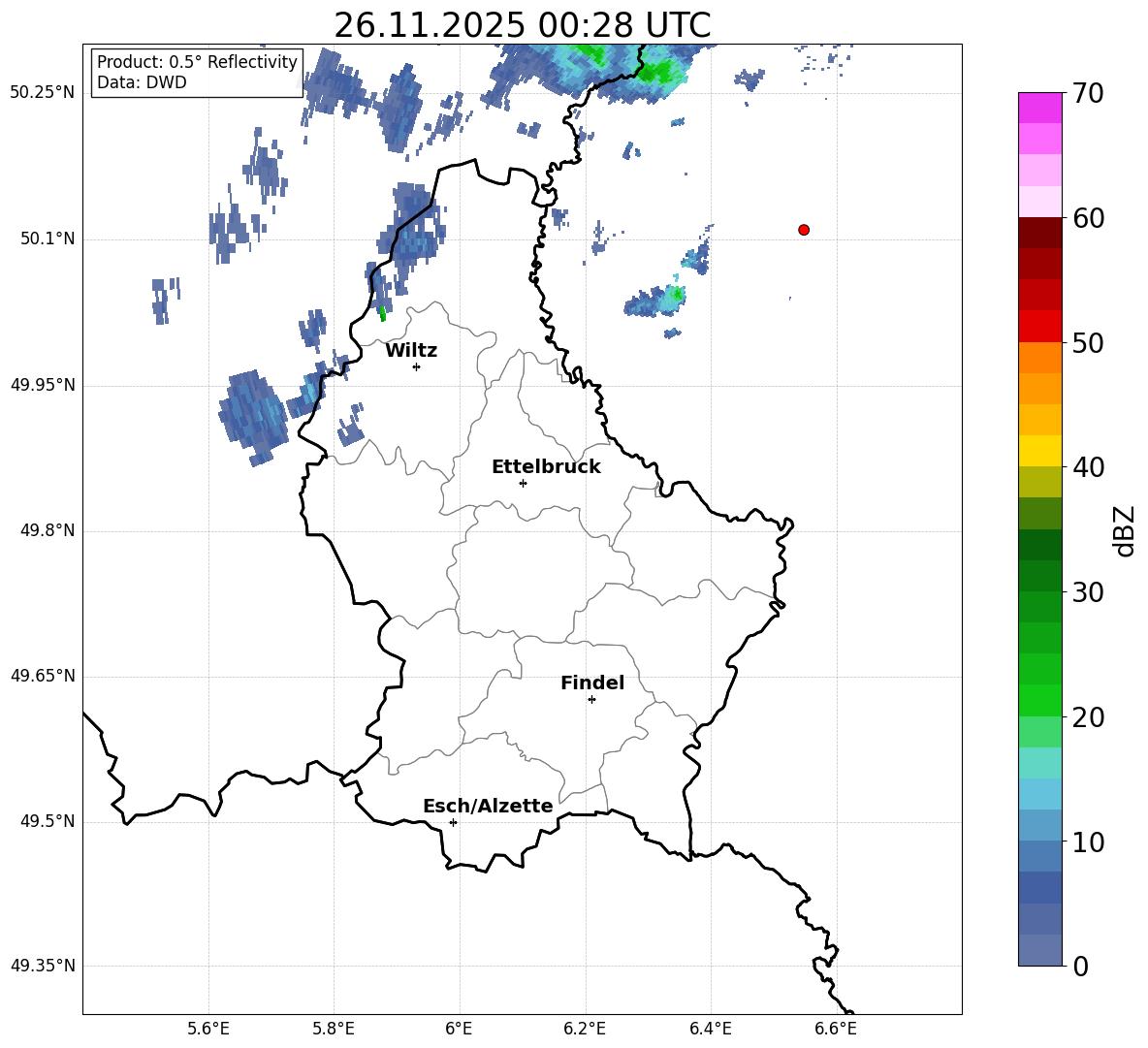Pick the olive swatch just below 40 dBZ
1148x1048 pixels.
1039,482
